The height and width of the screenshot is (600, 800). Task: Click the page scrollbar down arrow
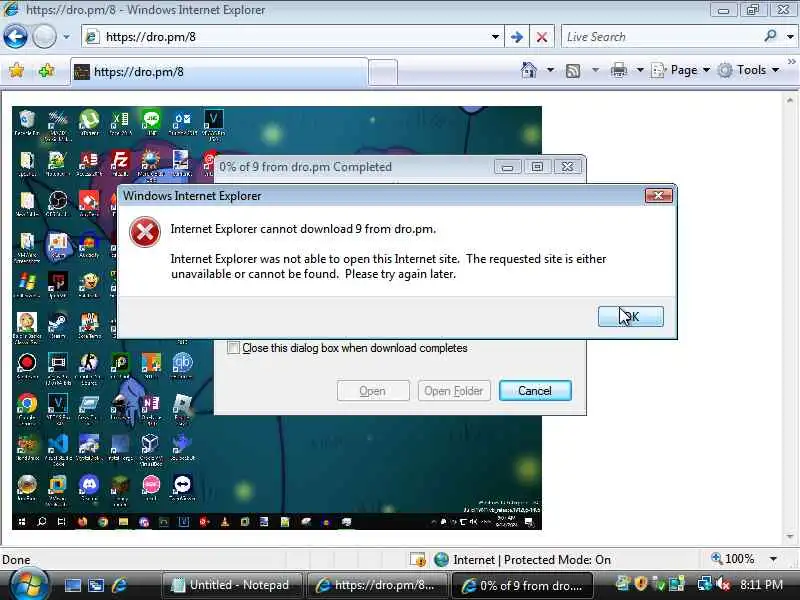[x=790, y=537]
